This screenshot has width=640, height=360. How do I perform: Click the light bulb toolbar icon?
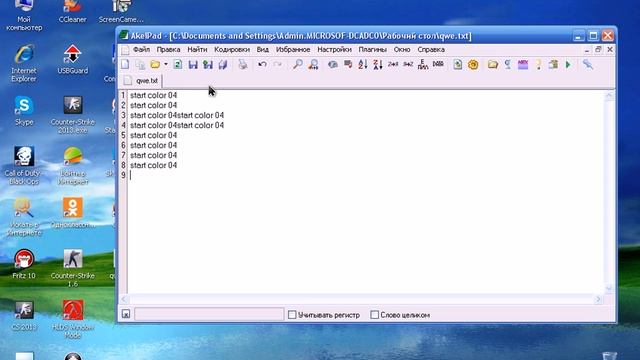(x=538, y=64)
